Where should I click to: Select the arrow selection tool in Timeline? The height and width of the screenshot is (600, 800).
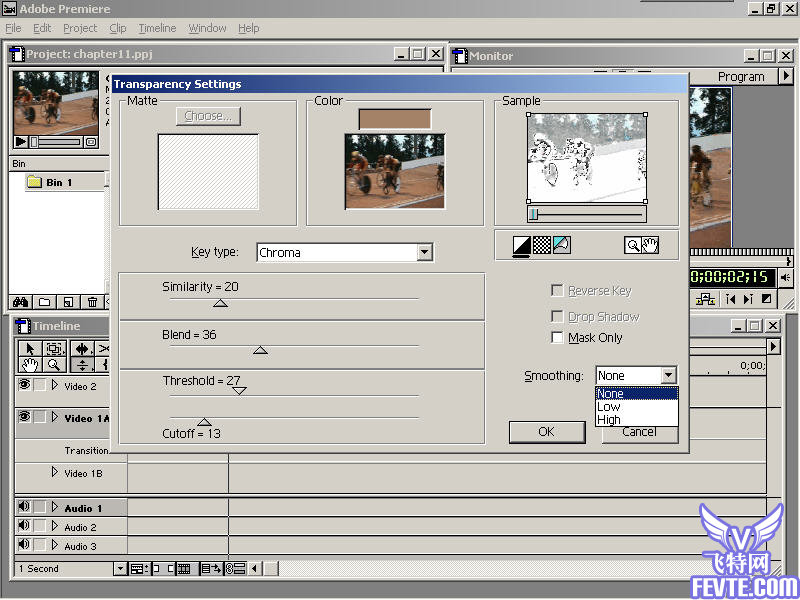coord(30,349)
